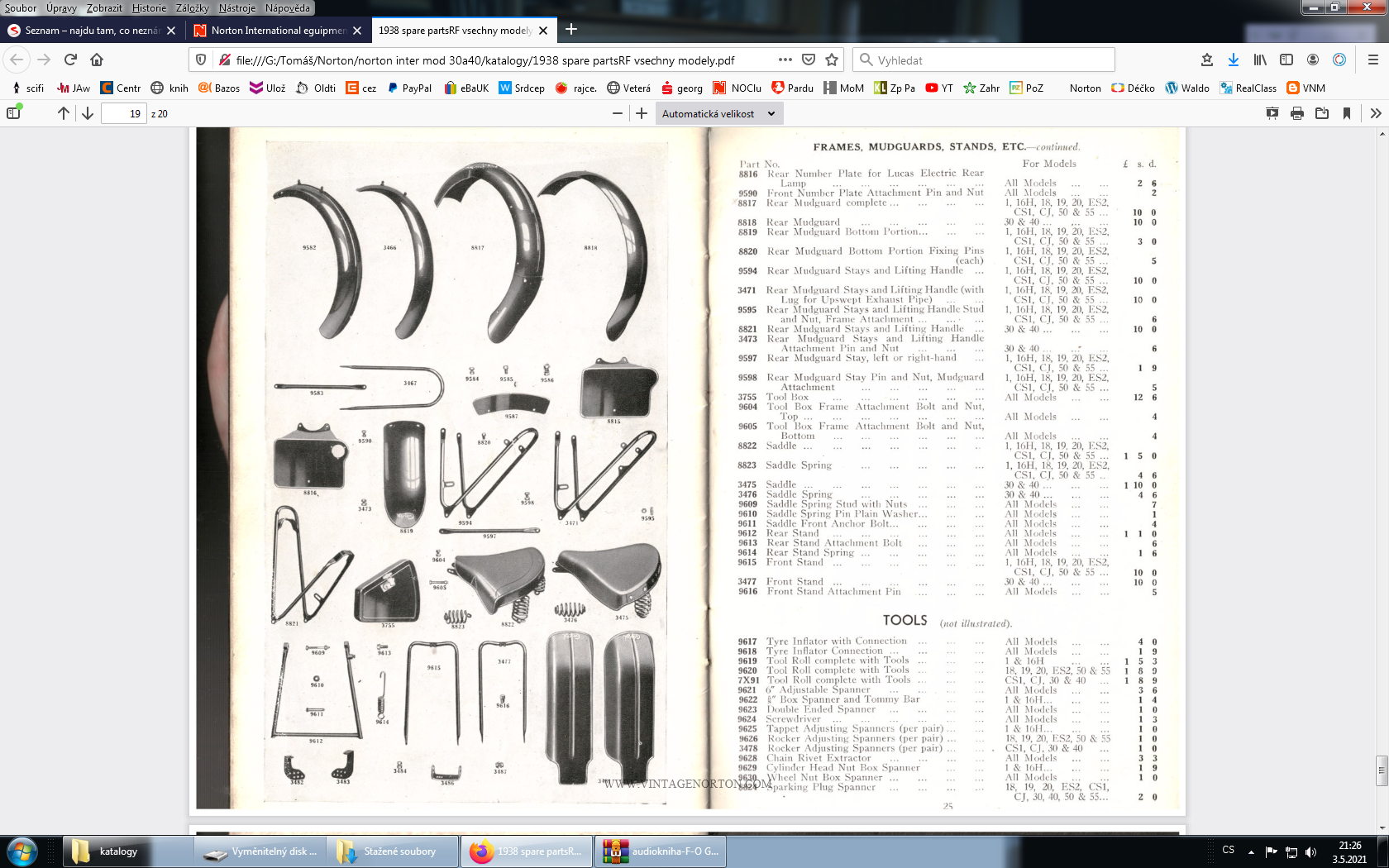Open the Windows Start button

pyautogui.click(x=22, y=851)
